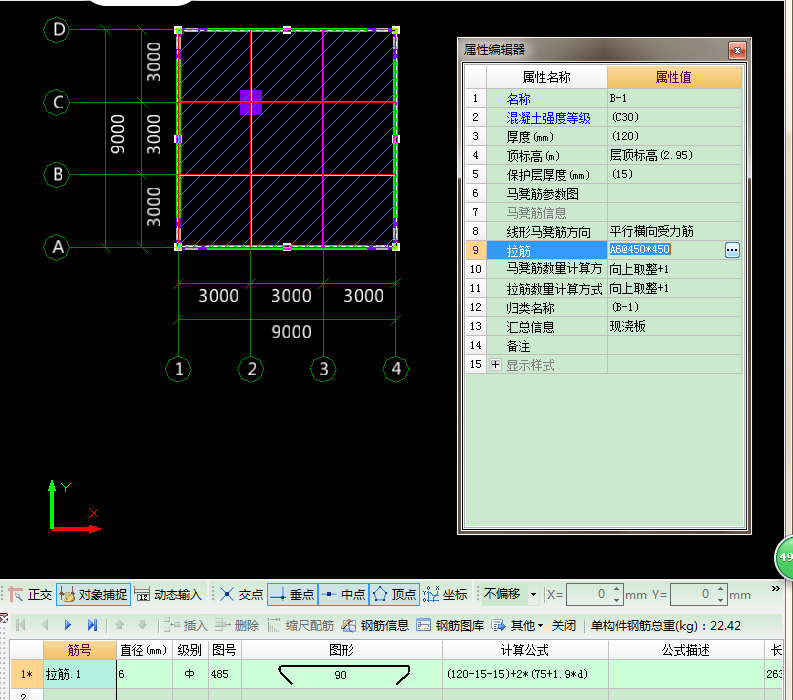Click formula cell (120-15-15)+2*(75+1.9*d)
This screenshot has width=793, height=700.
(525, 674)
